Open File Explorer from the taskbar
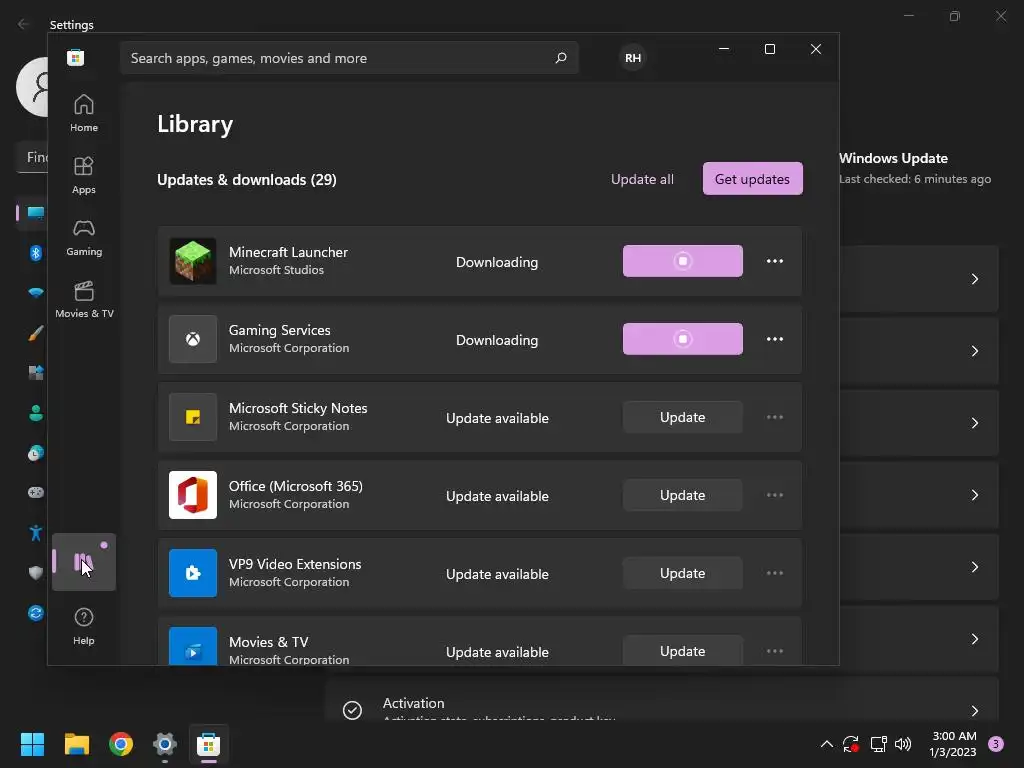The image size is (1024, 768). (76, 744)
